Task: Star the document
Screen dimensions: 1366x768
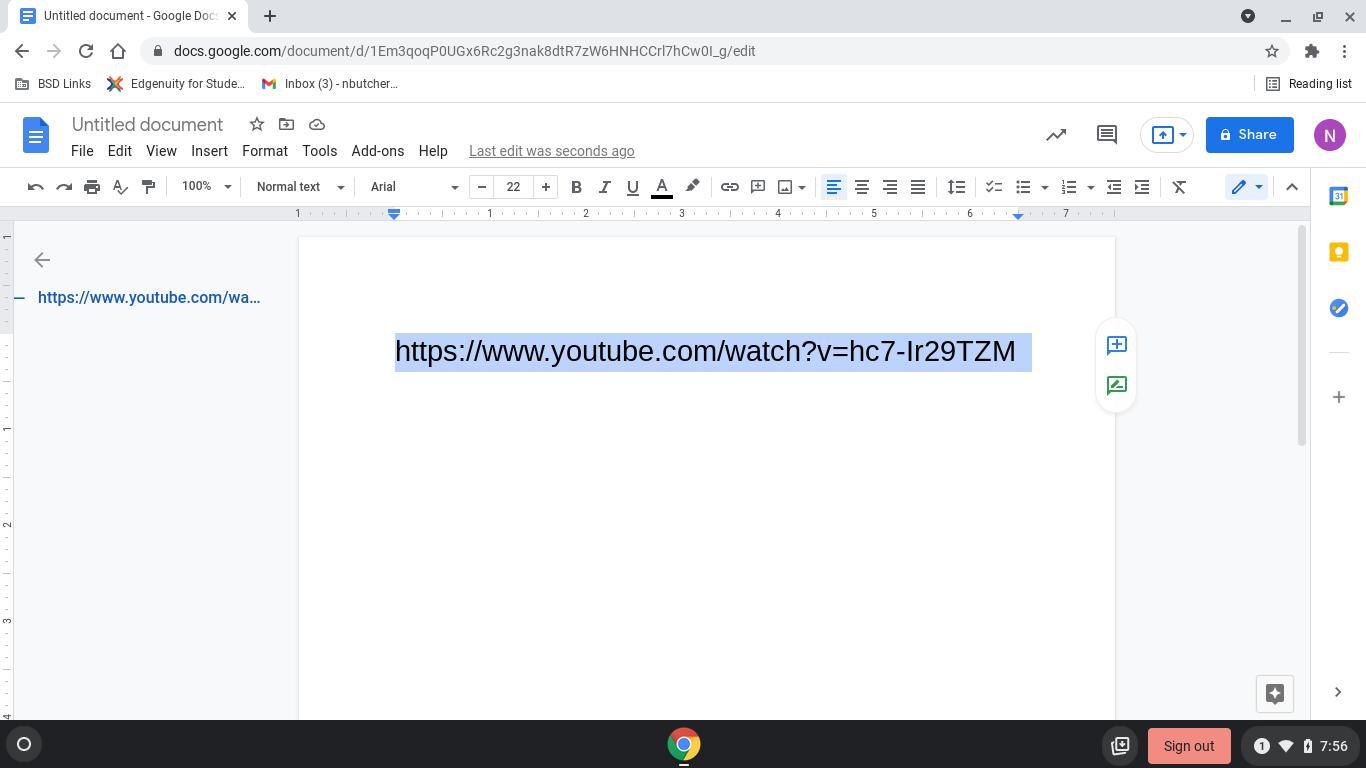Action: (x=257, y=124)
